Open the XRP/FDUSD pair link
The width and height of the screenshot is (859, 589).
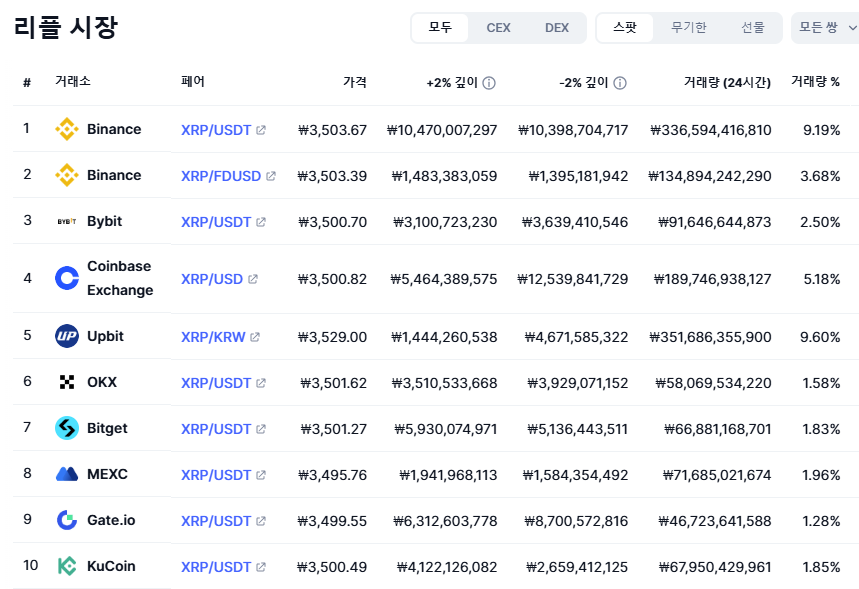coord(221,176)
